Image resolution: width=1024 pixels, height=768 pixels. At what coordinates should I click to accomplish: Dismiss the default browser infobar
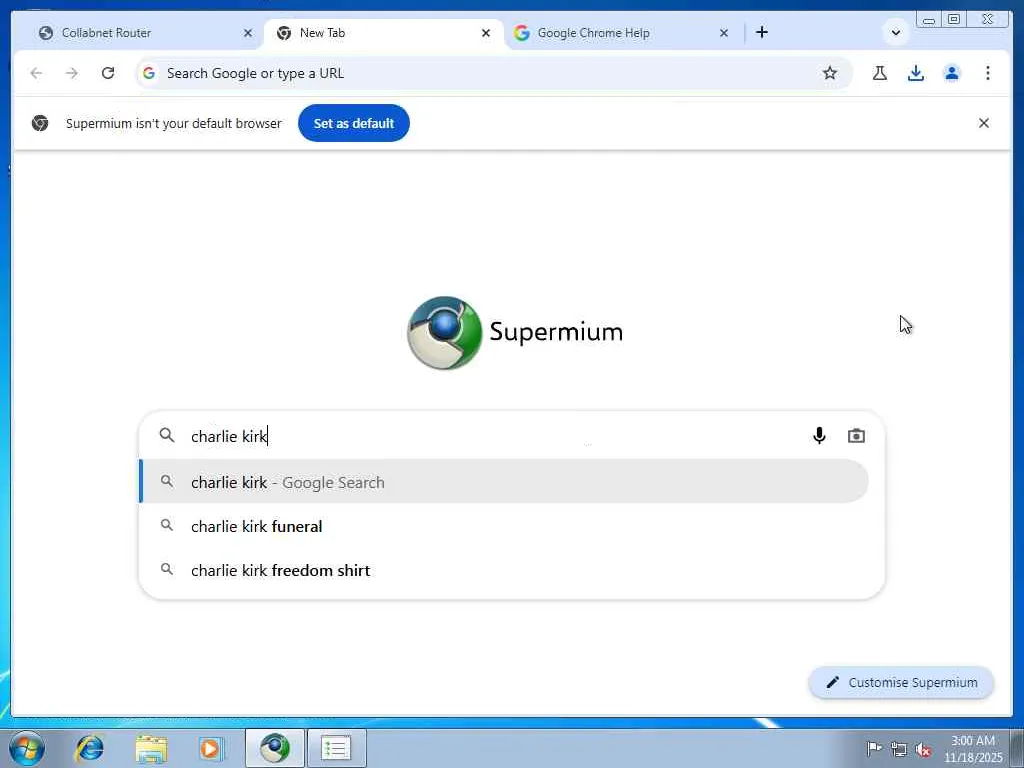pyautogui.click(x=984, y=123)
